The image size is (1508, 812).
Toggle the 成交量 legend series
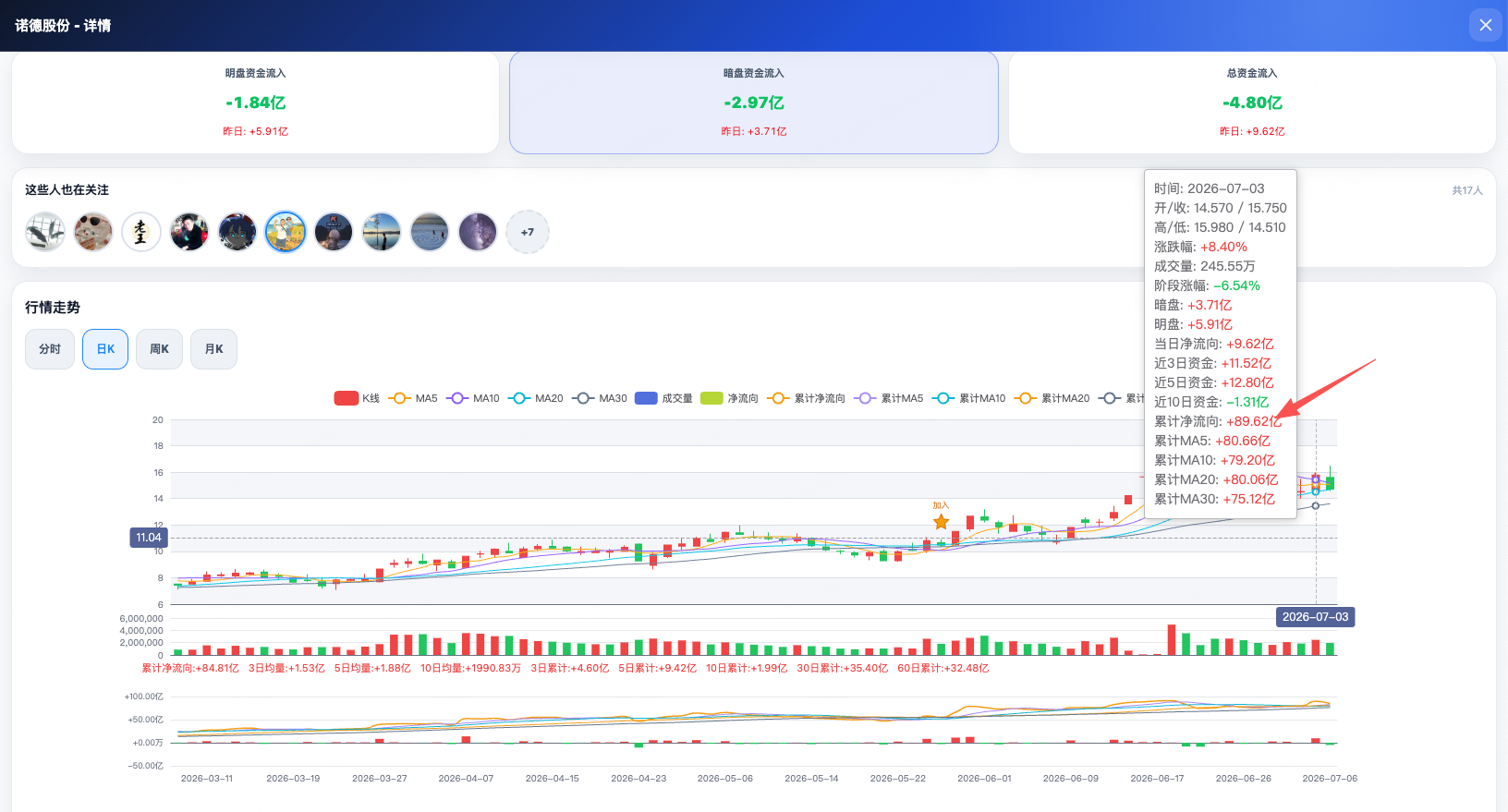[663, 398]
